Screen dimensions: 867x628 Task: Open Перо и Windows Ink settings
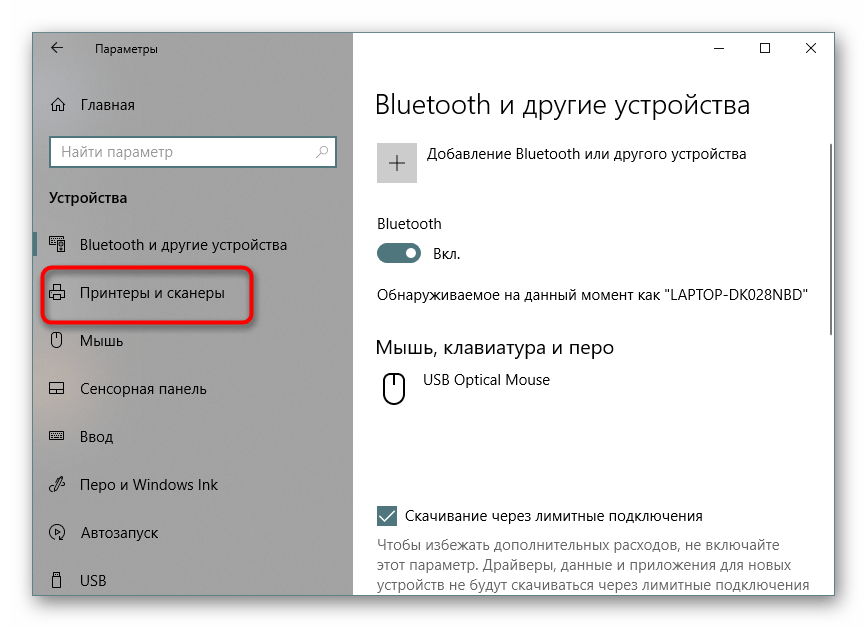pos(57,484)
